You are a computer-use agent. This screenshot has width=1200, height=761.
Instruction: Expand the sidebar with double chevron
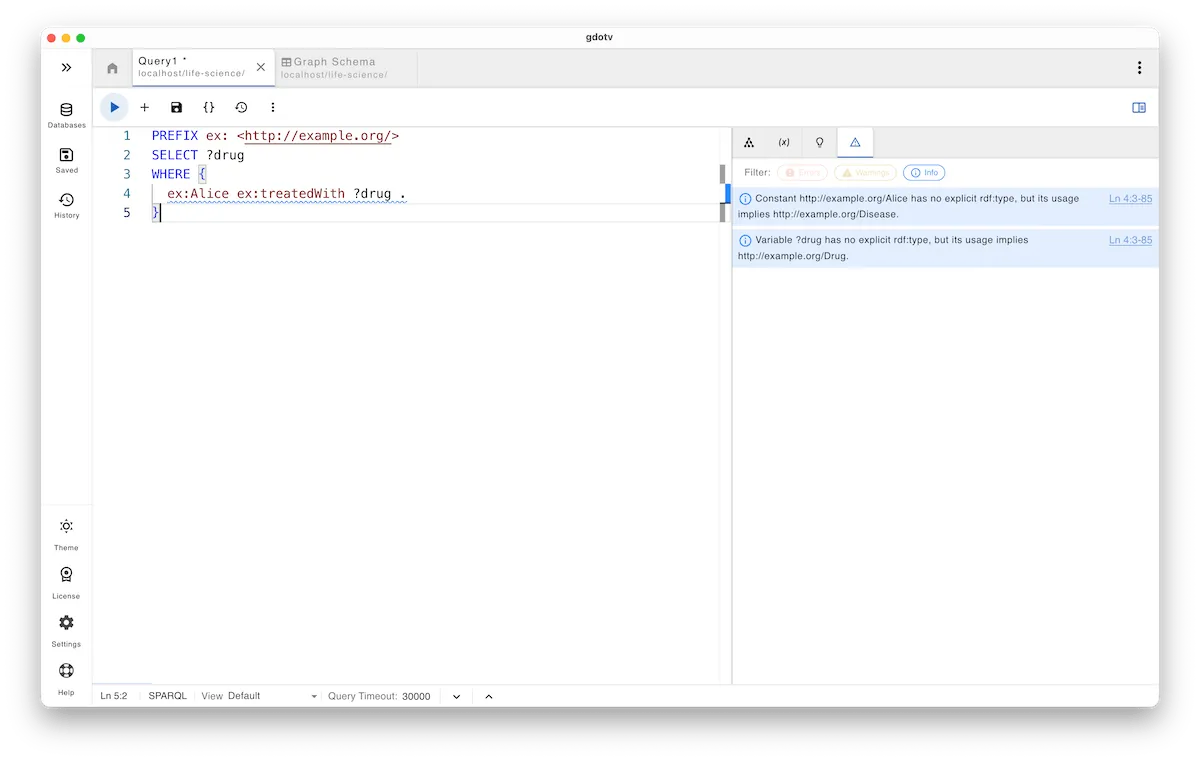[x=66, y=68]
